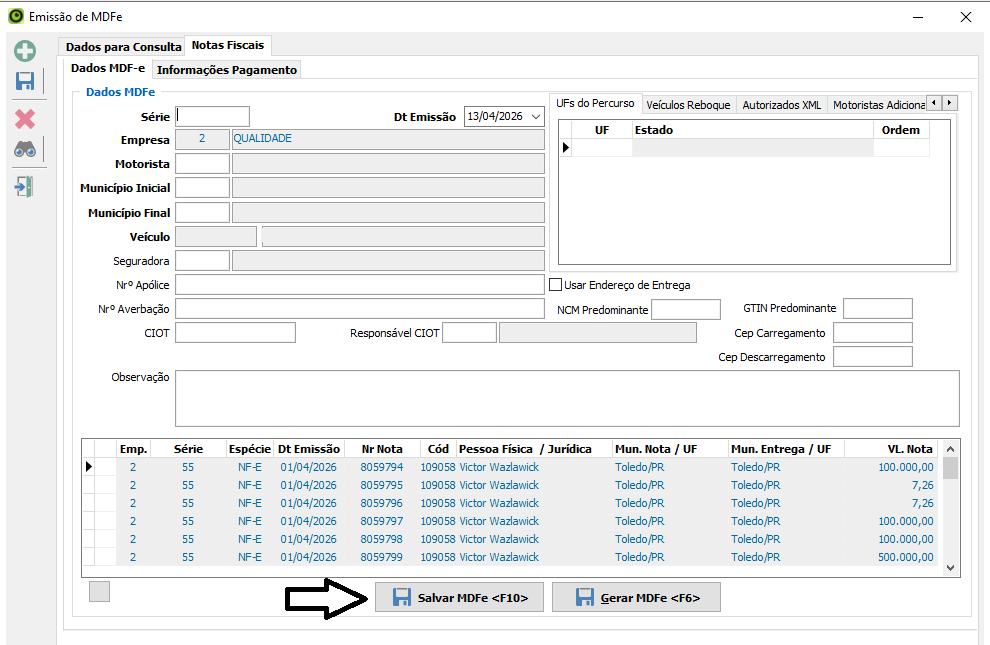The height and width of the screenshot is (645, 990).
Task: Click the application logo in title bar
Action: tap(15, 17)
